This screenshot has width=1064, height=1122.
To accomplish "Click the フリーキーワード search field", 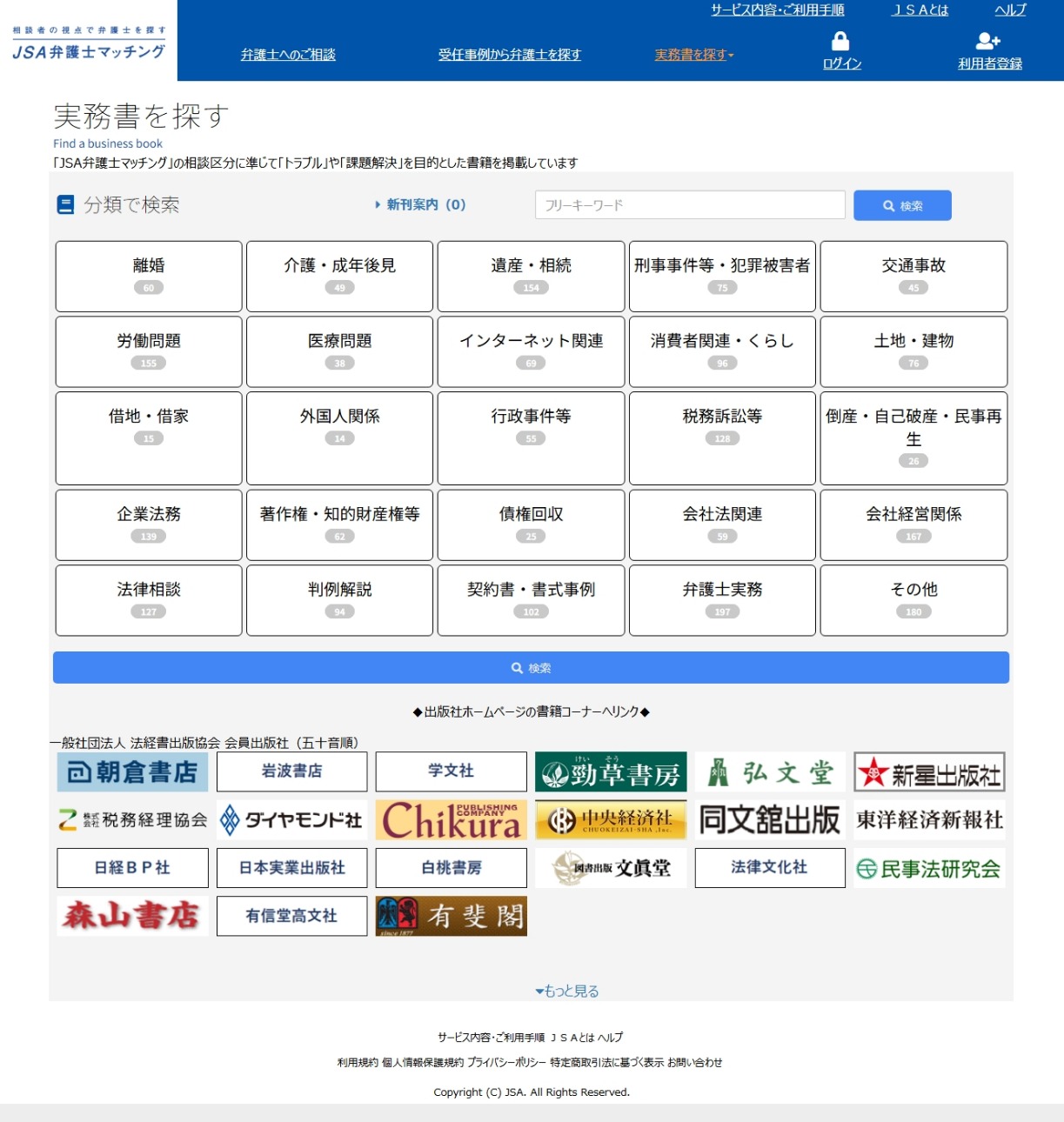I will click(x=690, y=205).
